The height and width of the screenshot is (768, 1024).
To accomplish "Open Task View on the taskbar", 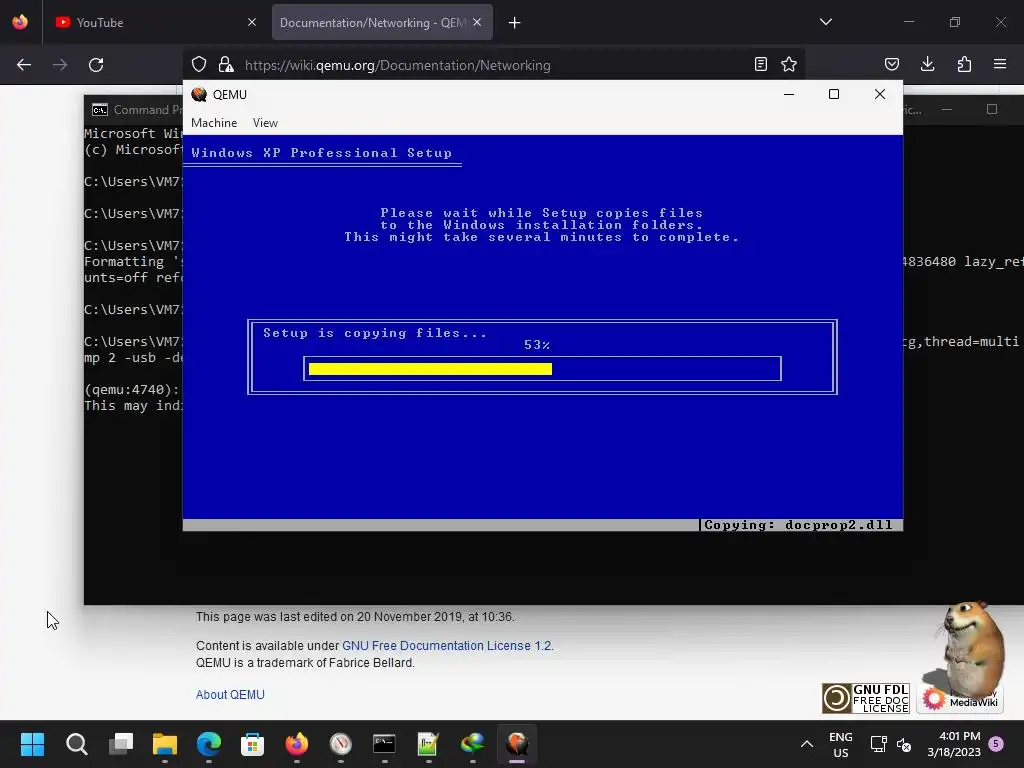I will (x=121, y=744).
